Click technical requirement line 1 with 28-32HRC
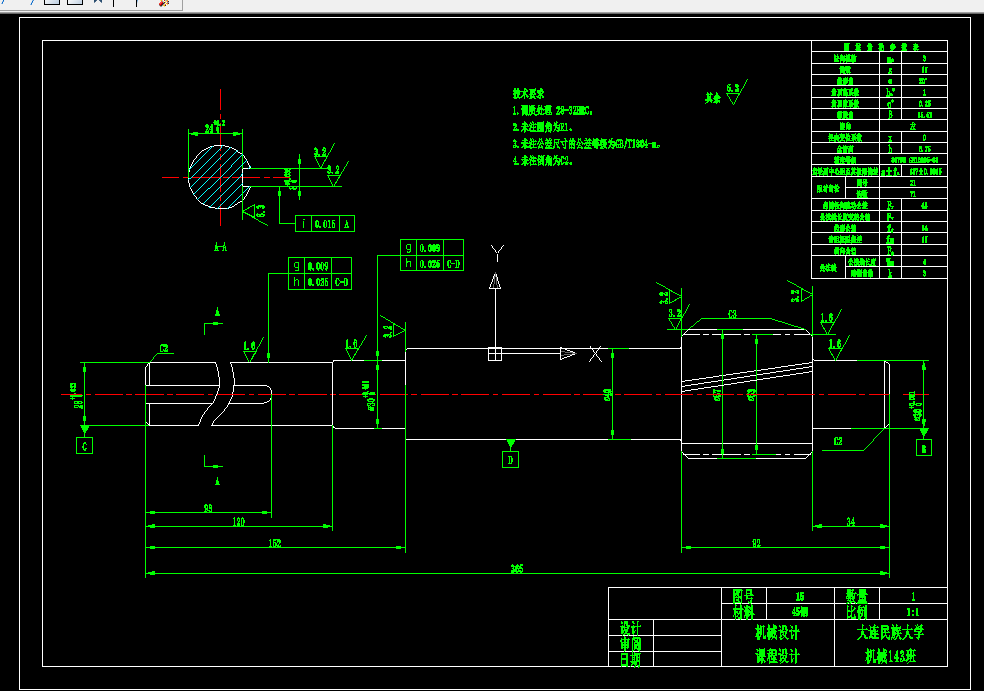Viewport: 984px width, 691px height. pos(552,110)
